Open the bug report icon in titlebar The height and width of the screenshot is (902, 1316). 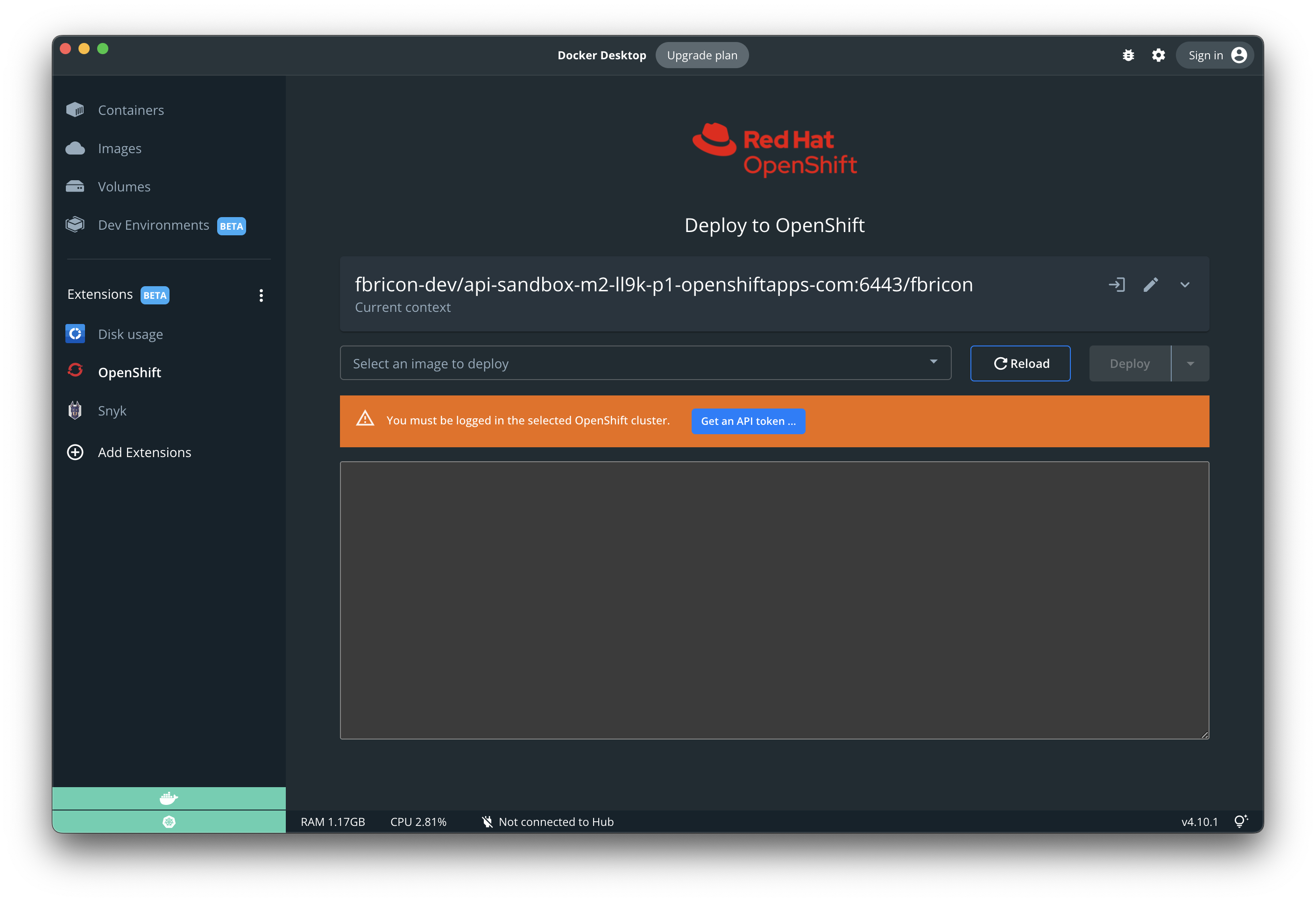tap(1129, 55)
